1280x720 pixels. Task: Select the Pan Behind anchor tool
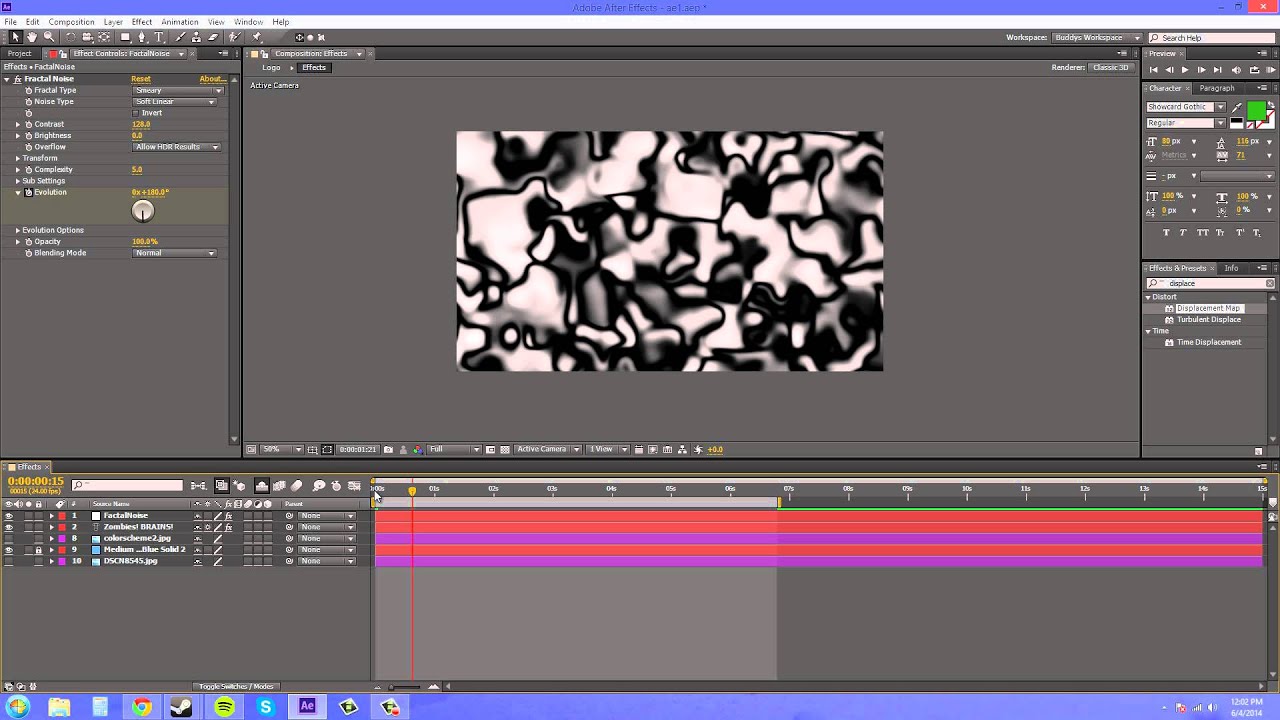104,38
